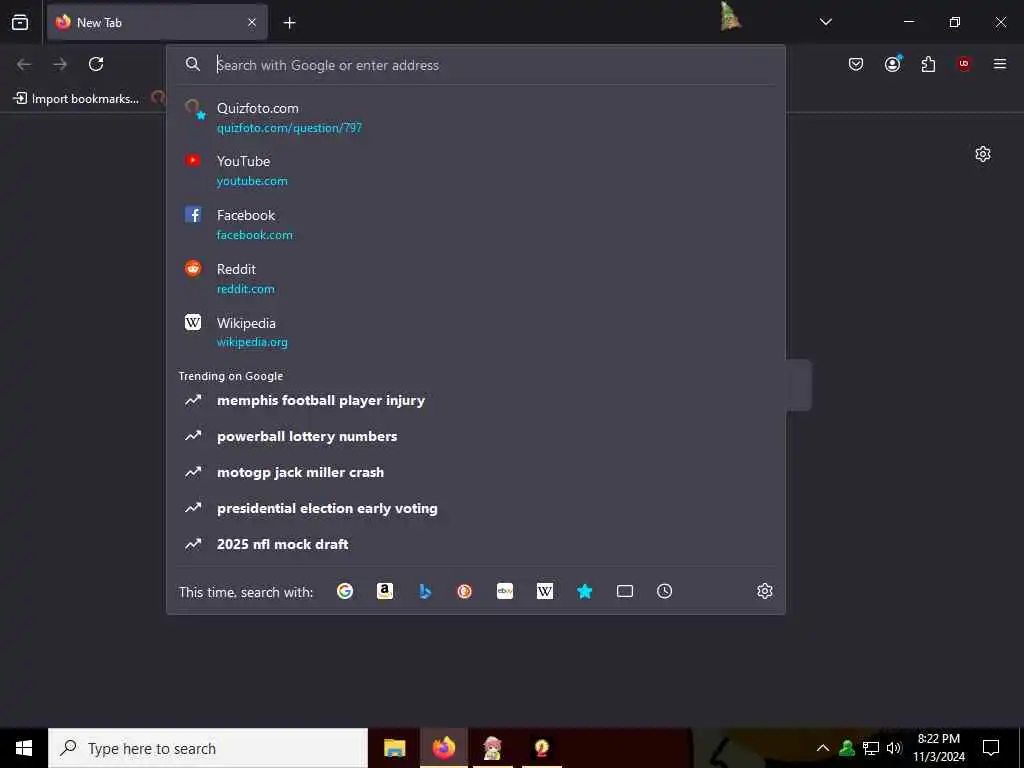This screenshot has height=768, width=1024.
Task: Search open tabs with the tab icon
Action: (x=625, y=591)
